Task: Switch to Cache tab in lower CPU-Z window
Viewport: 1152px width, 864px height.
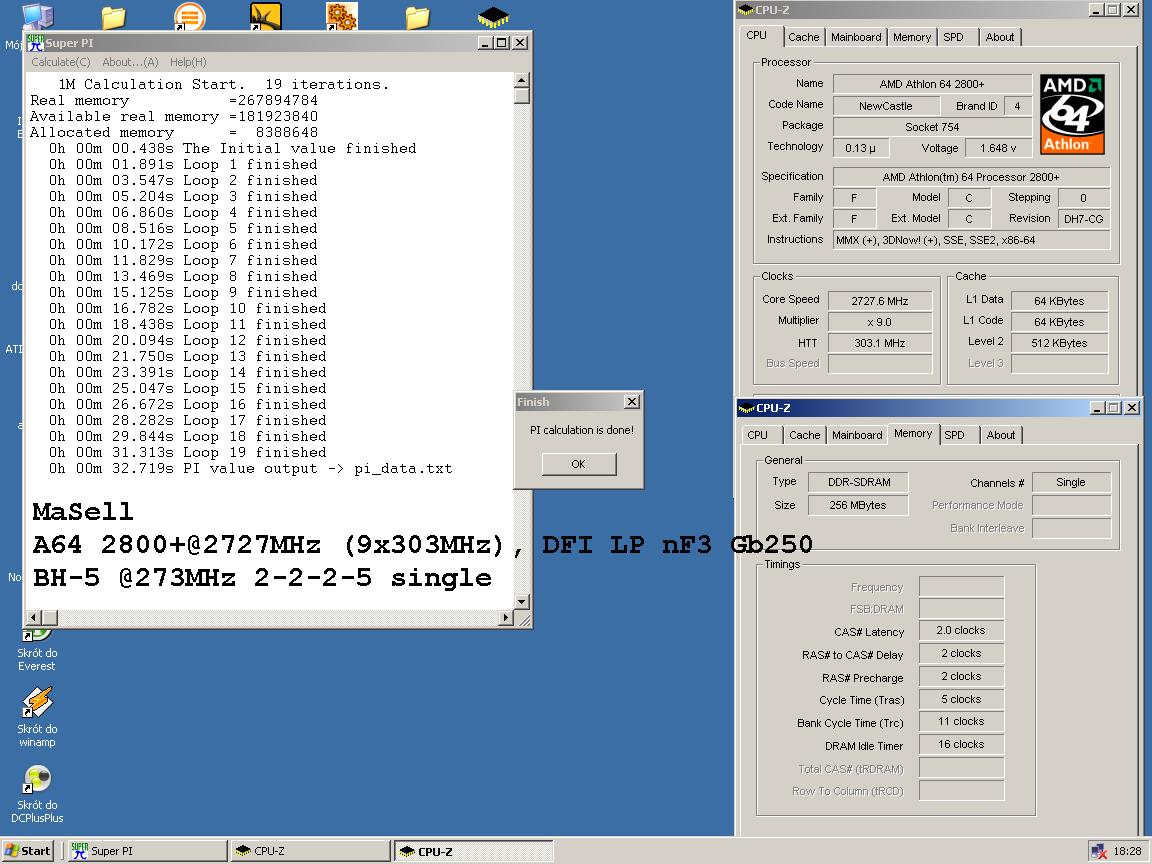Action: [x=804, y=435]
